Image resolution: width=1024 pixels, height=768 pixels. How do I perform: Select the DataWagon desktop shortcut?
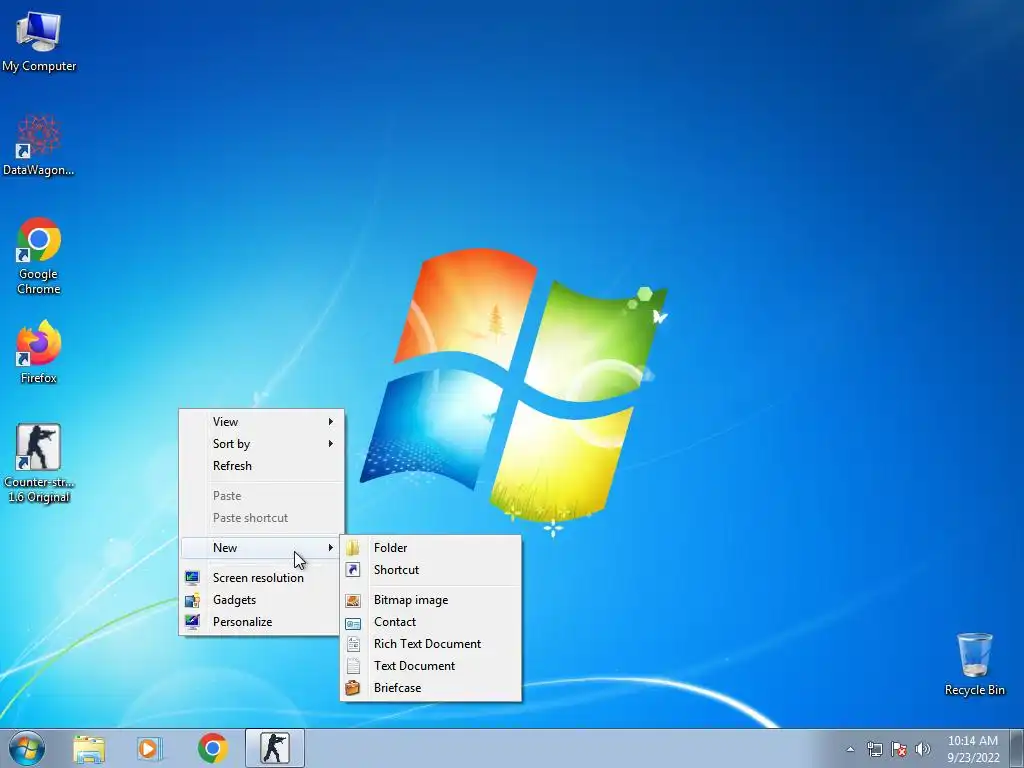pyautogui.click(x=39, y=145)
